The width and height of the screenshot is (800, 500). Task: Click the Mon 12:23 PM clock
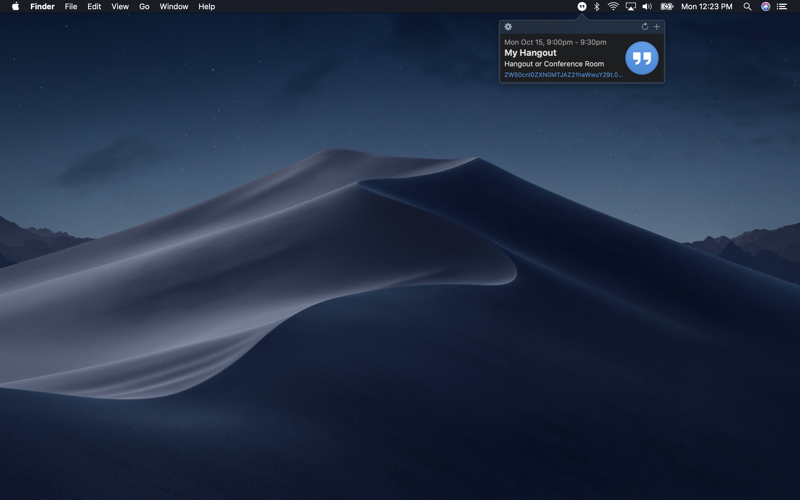pos(707,7)
